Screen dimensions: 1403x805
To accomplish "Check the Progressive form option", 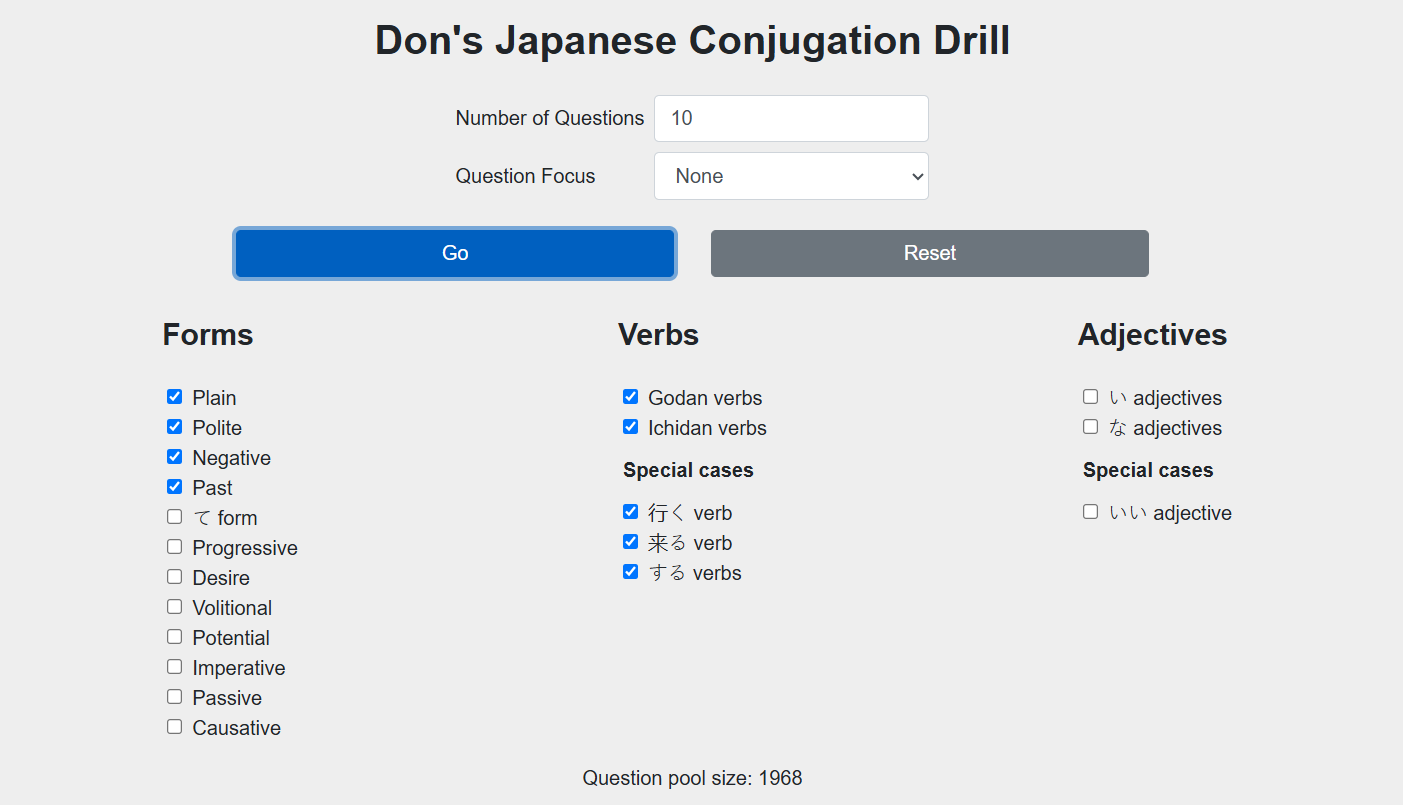I will pos(174,546).
